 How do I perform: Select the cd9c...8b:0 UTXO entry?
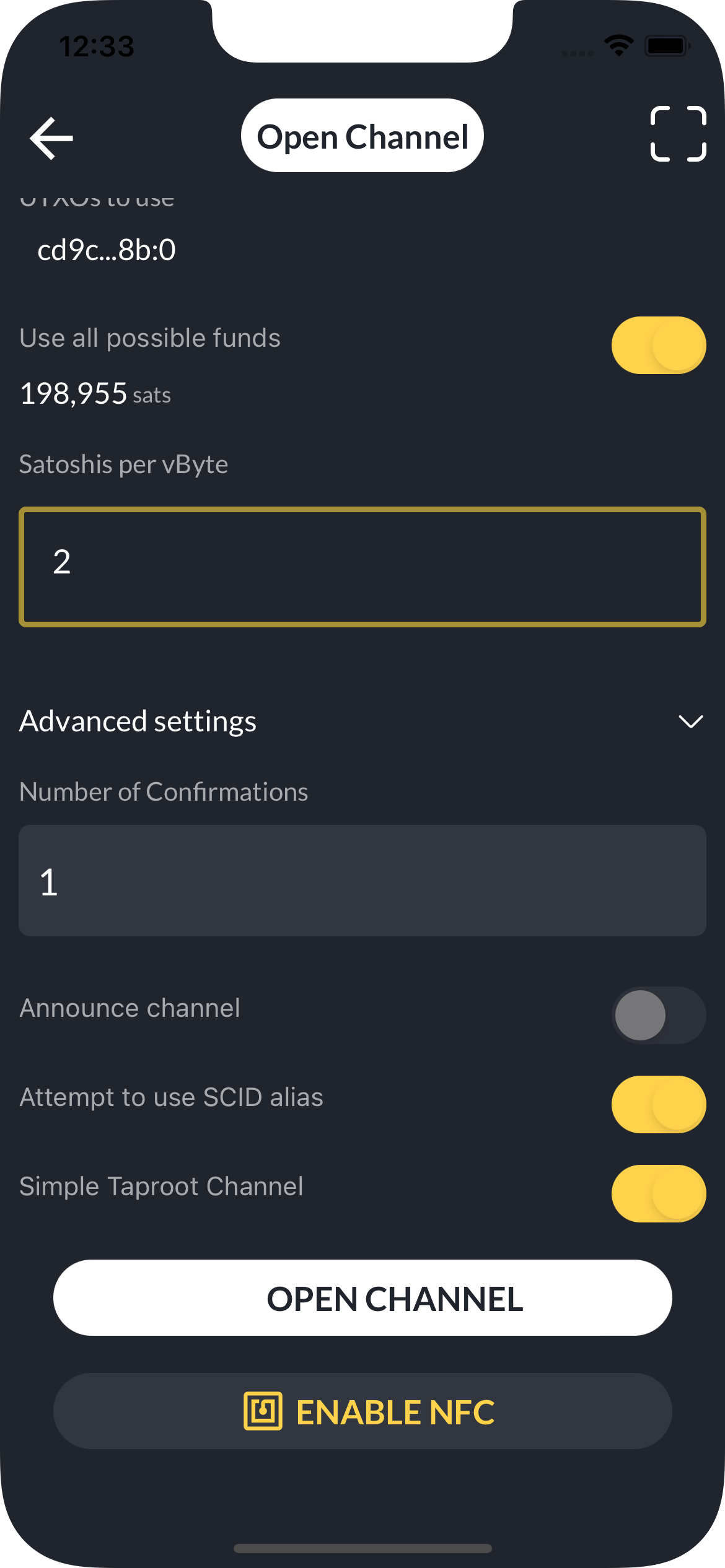(107, 250)
